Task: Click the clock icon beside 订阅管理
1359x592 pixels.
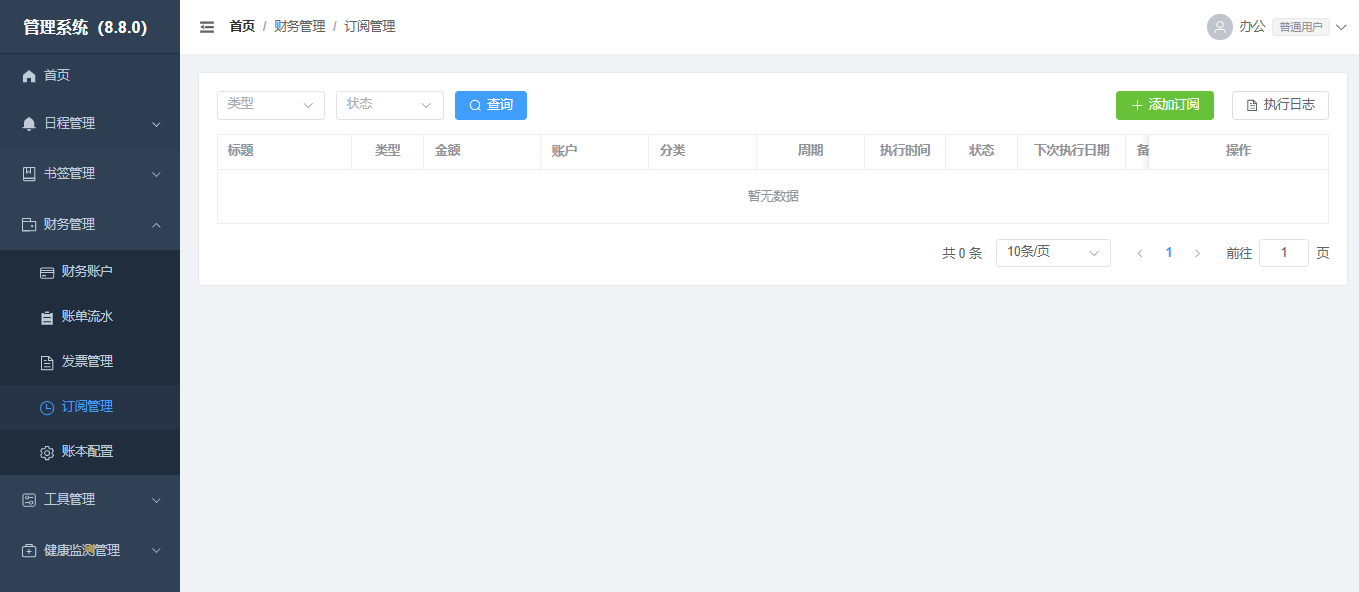Action: coord(47,407)
